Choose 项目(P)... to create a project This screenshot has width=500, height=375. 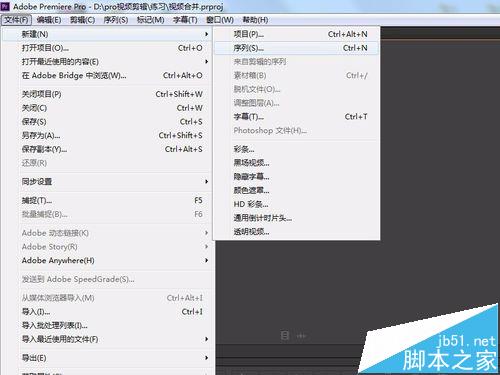point(296,34)
